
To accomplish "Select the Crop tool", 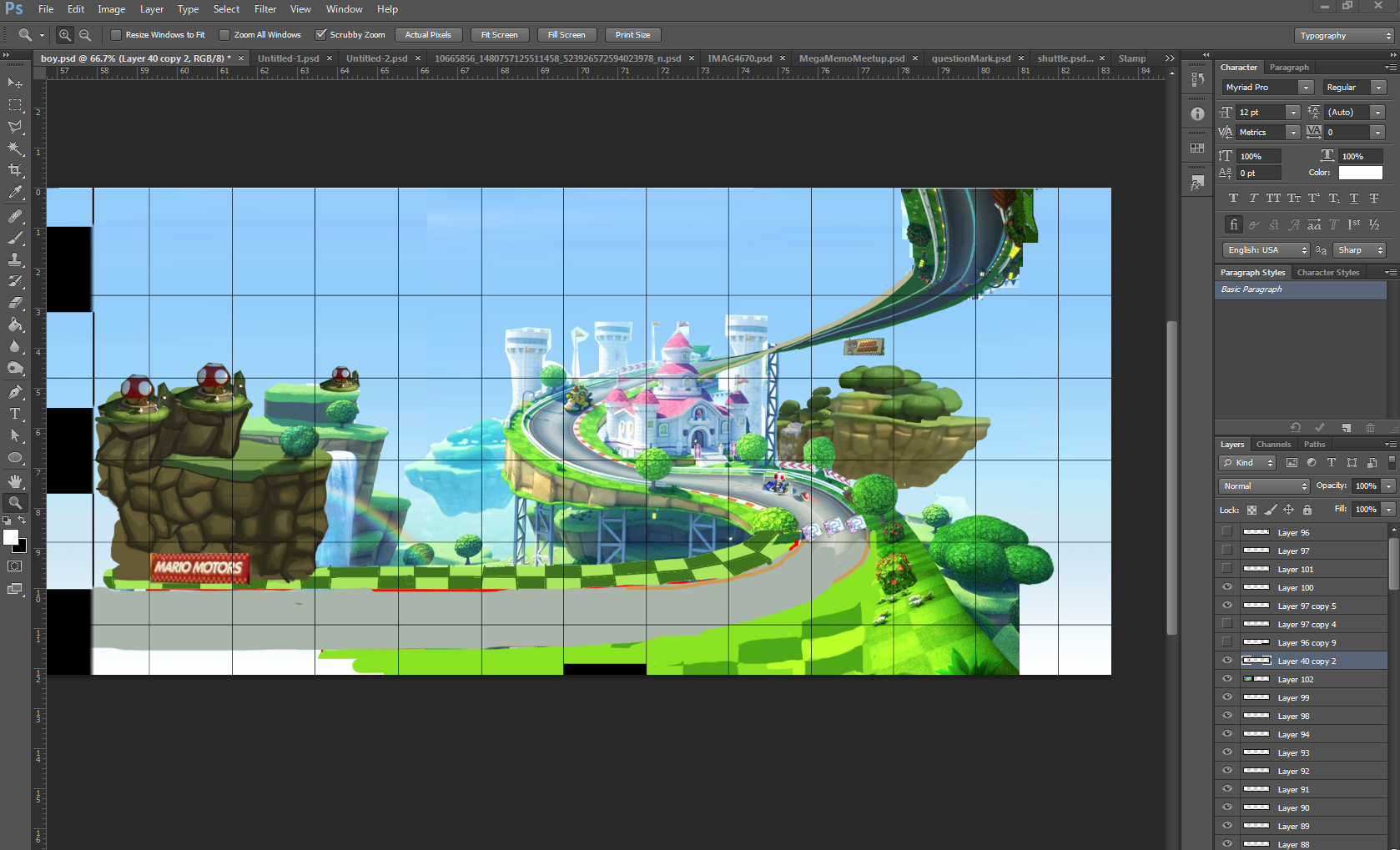I will [15, 170].
